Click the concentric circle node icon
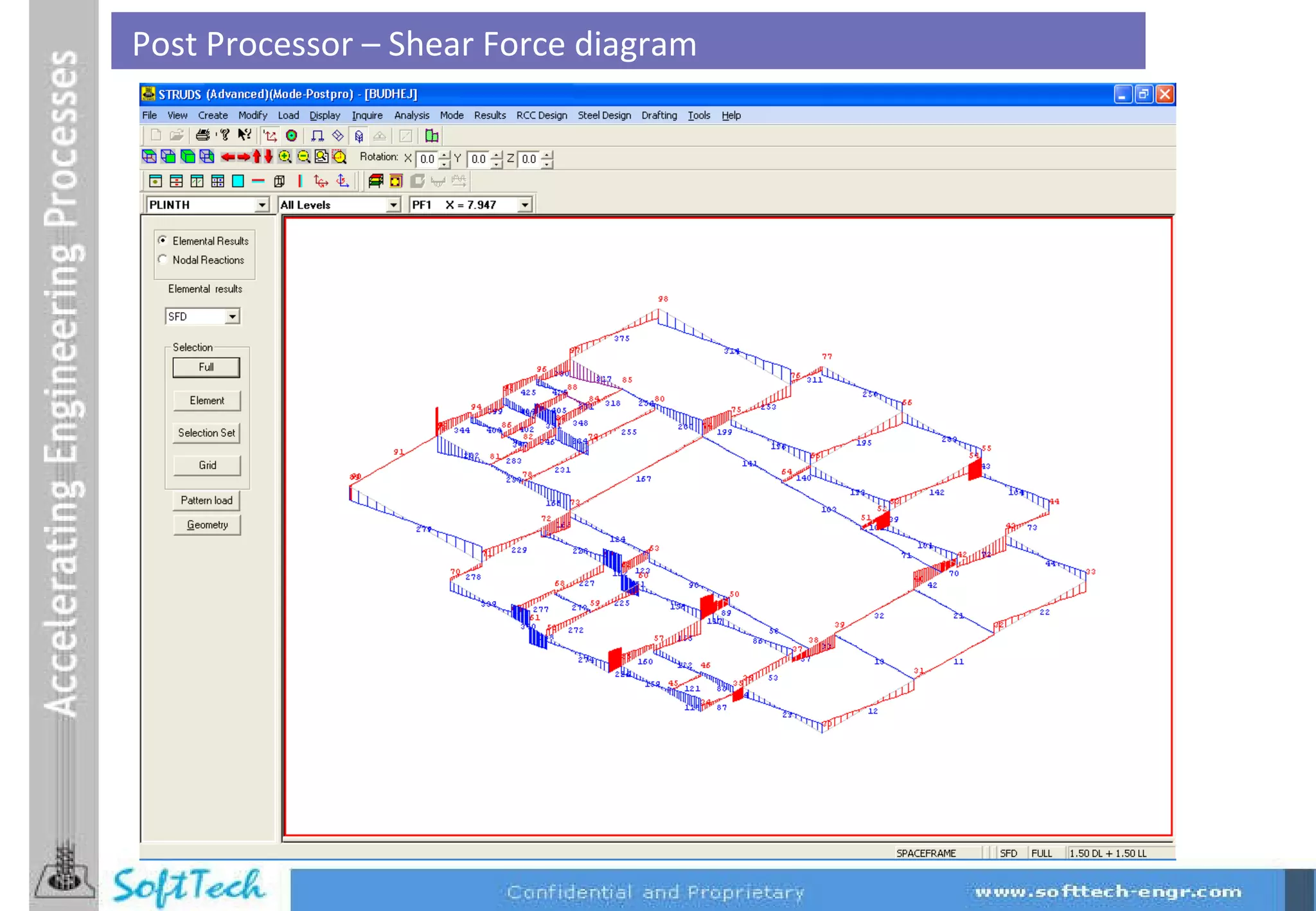 click(x=291, y=136)
